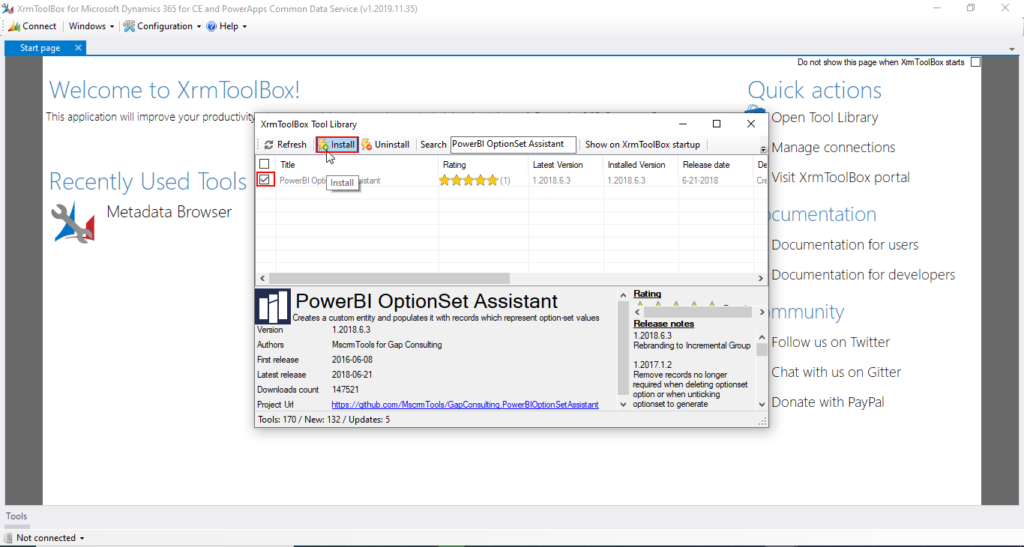Open Tool Library toolbar overflow arrow
The image size is (1024, 547).
[x=762, y=149]
